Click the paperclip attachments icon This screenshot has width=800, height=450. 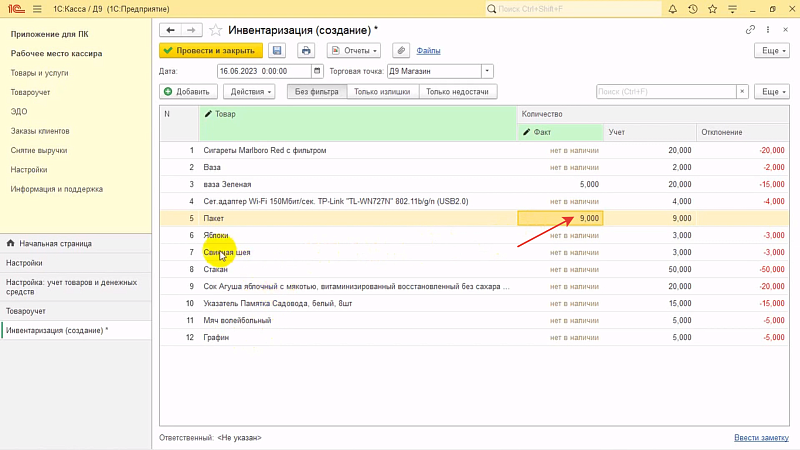click(x=400, y=50)
